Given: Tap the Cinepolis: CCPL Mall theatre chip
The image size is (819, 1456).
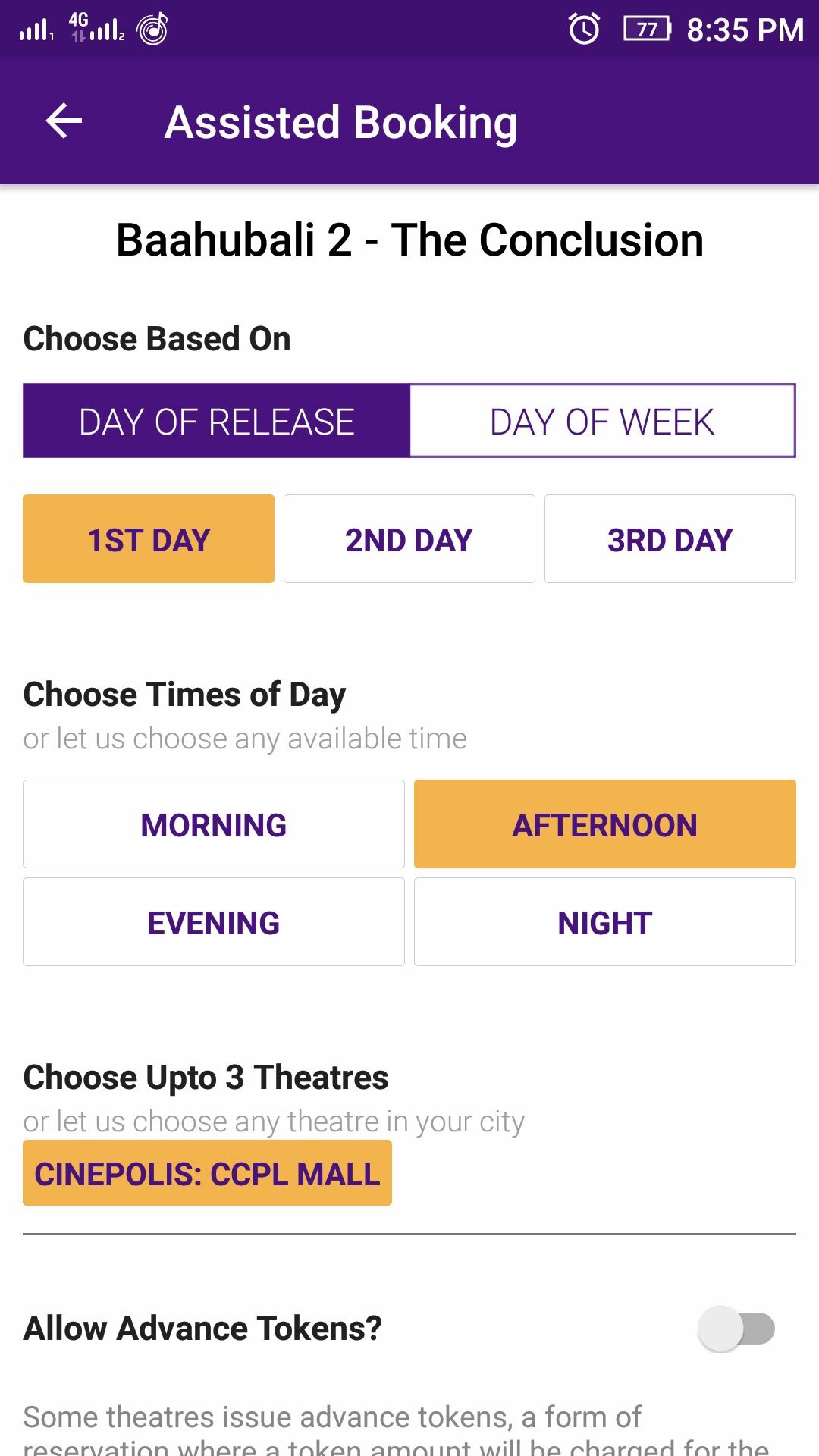Looking at the screenshot, I should point(207,1173).
